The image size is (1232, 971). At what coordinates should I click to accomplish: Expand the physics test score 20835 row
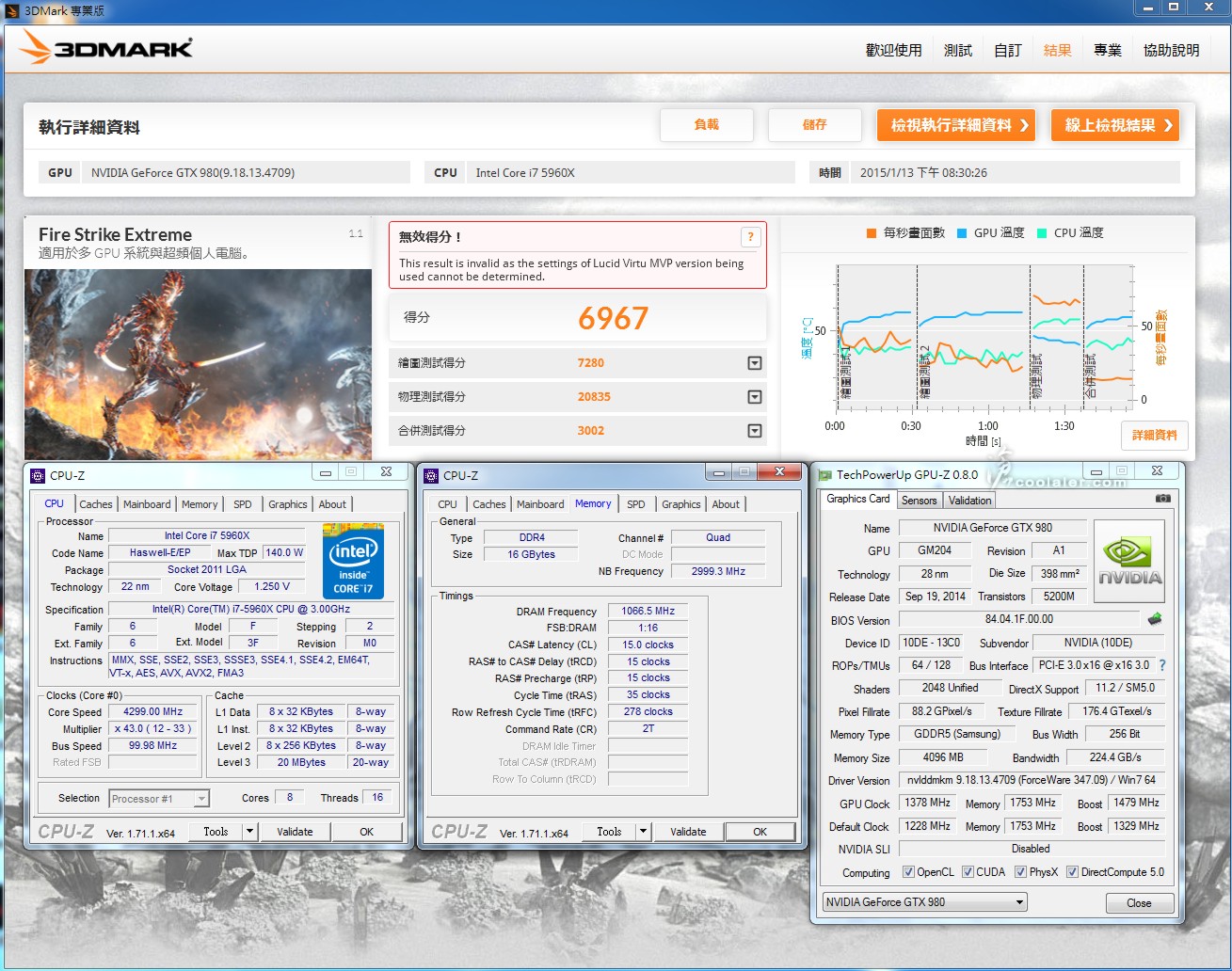coord(754,397)
